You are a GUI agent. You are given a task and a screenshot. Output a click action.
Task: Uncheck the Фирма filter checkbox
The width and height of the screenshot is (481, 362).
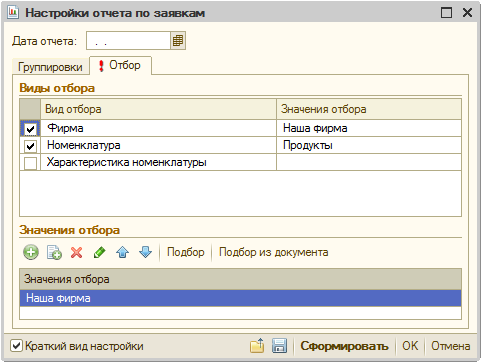pyautogui.click(x=30, y=129)
